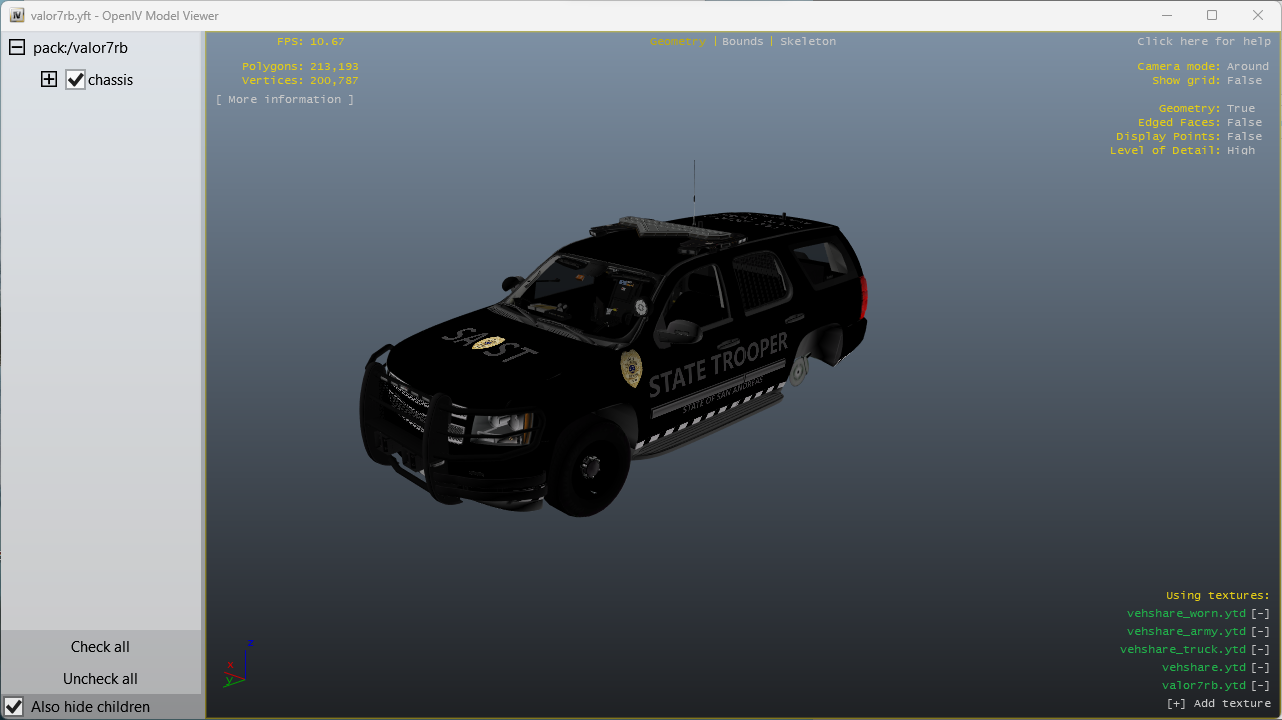The height and width of the screenshot is (720, 1282).
Task: Toggle the Show grid setting
Action: pyautogui.click(x=1244, y=81)
